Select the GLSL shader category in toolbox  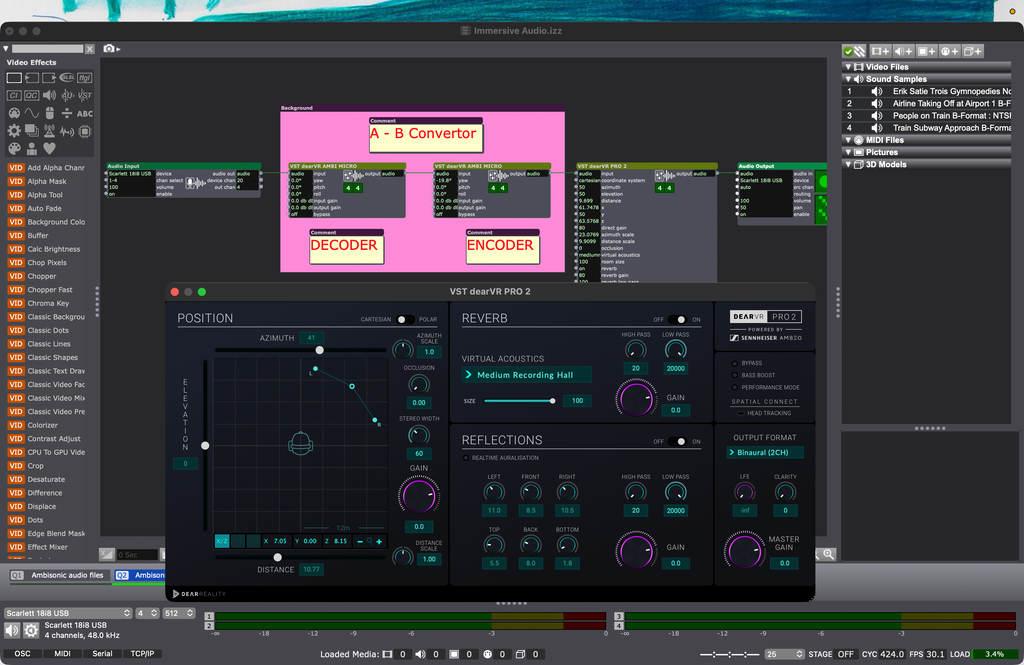click(67, 78)
